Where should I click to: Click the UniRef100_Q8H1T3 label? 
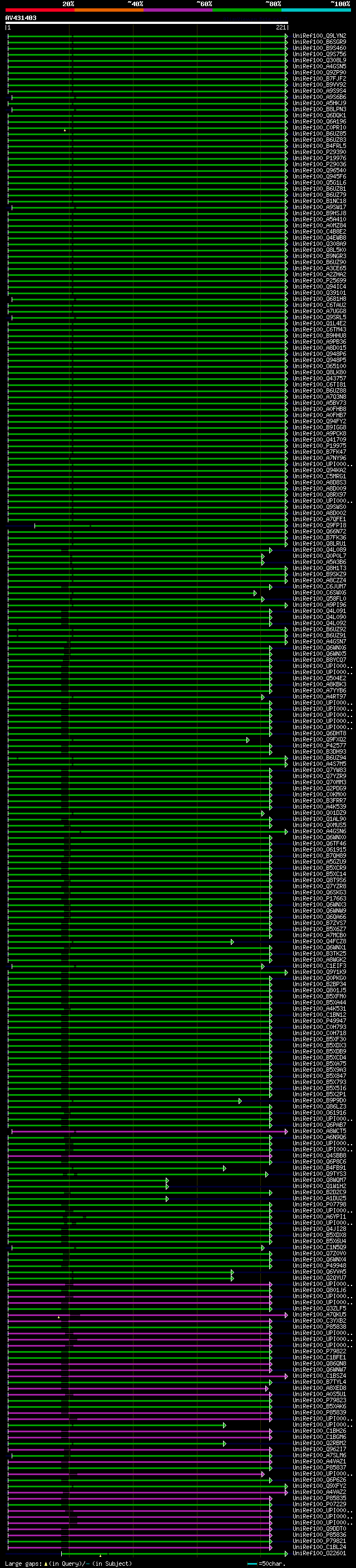pos(319,568)
